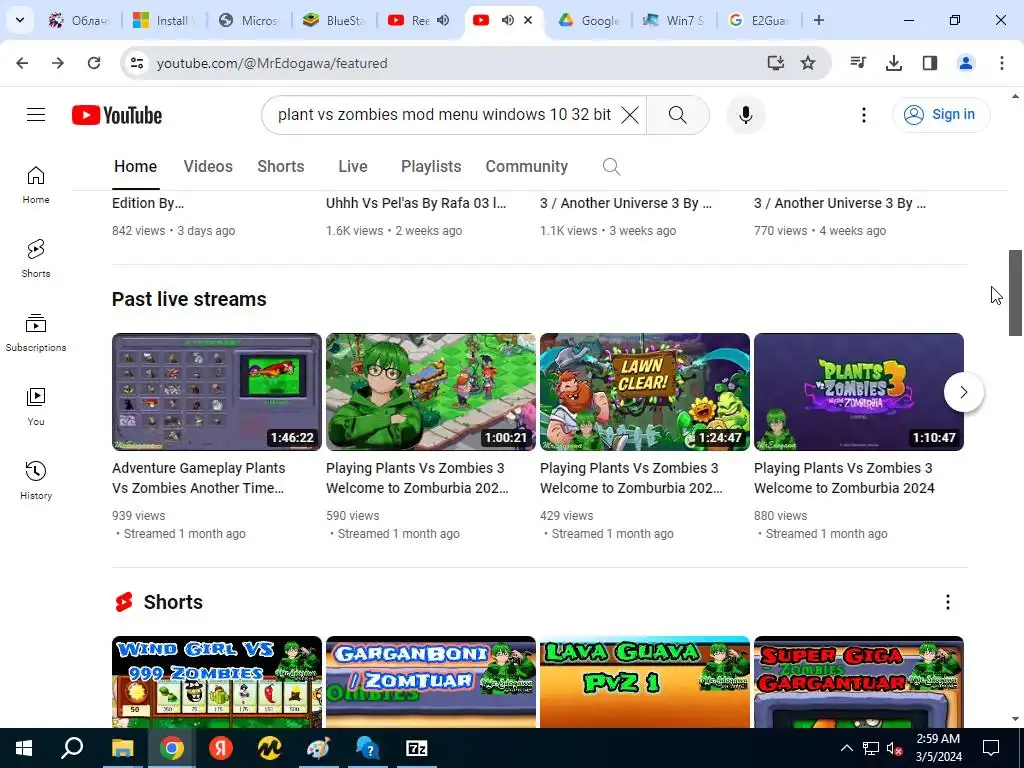Open Subscriptions in left sidebar
The height and width of the screenshot is (768, 1024).
point(36,332)
